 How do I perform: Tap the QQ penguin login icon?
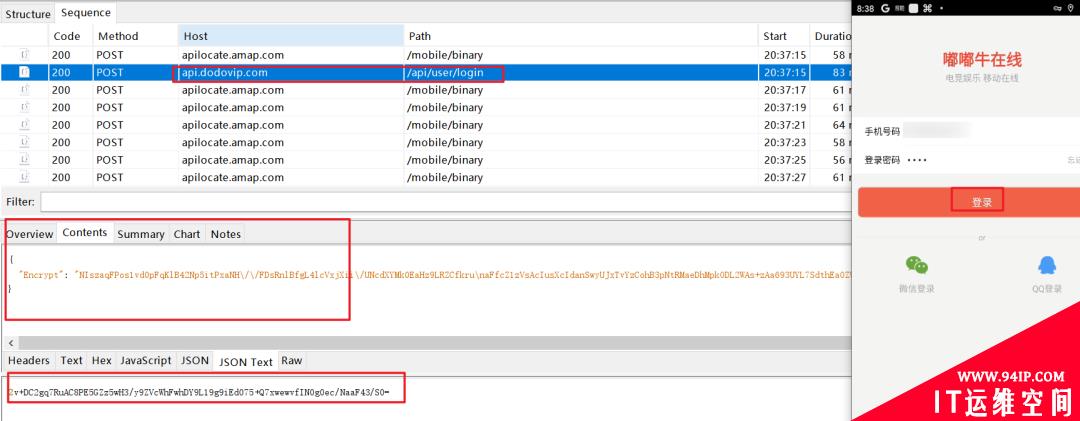click(1047, 265)
